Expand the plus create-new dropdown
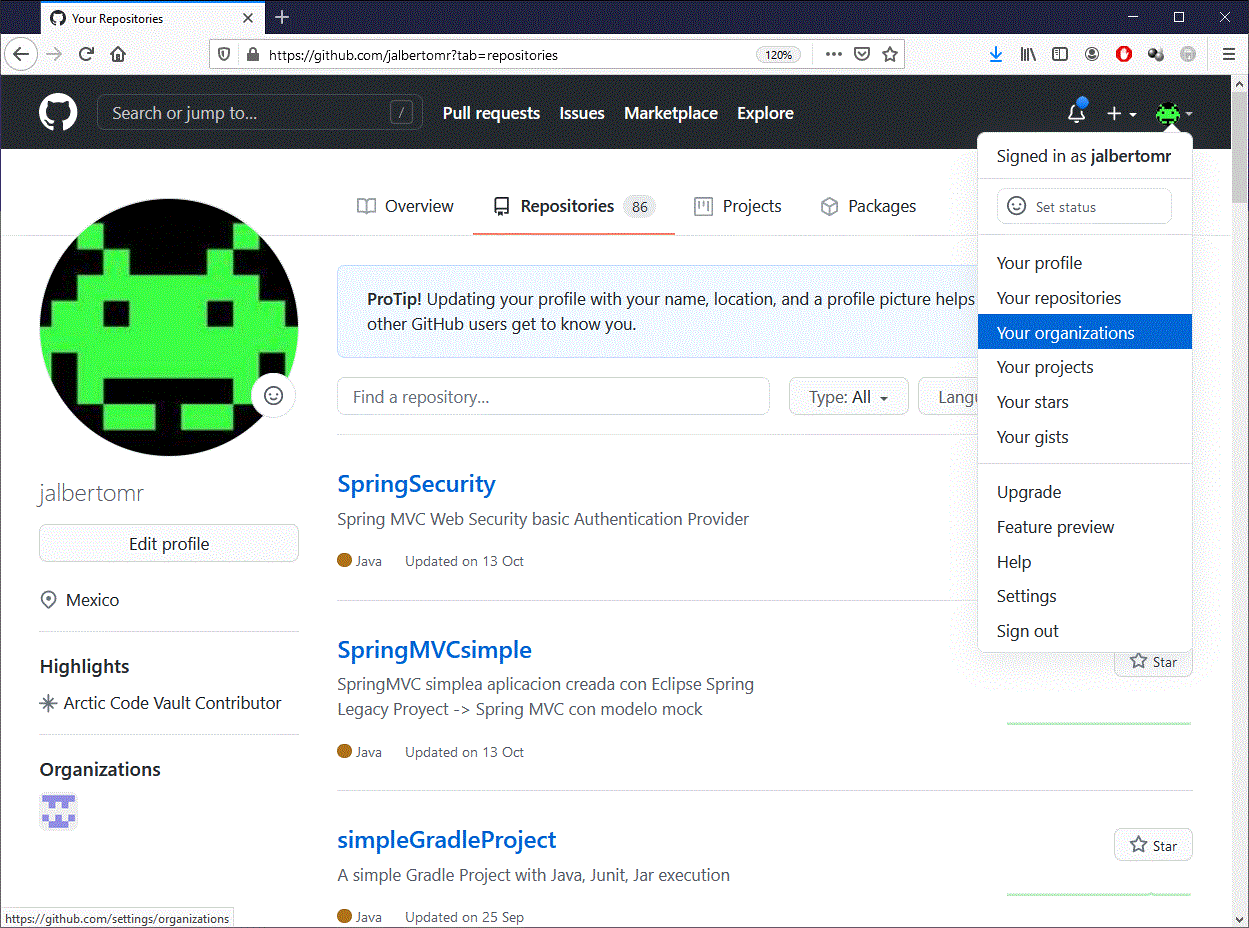 point(1121,113)
